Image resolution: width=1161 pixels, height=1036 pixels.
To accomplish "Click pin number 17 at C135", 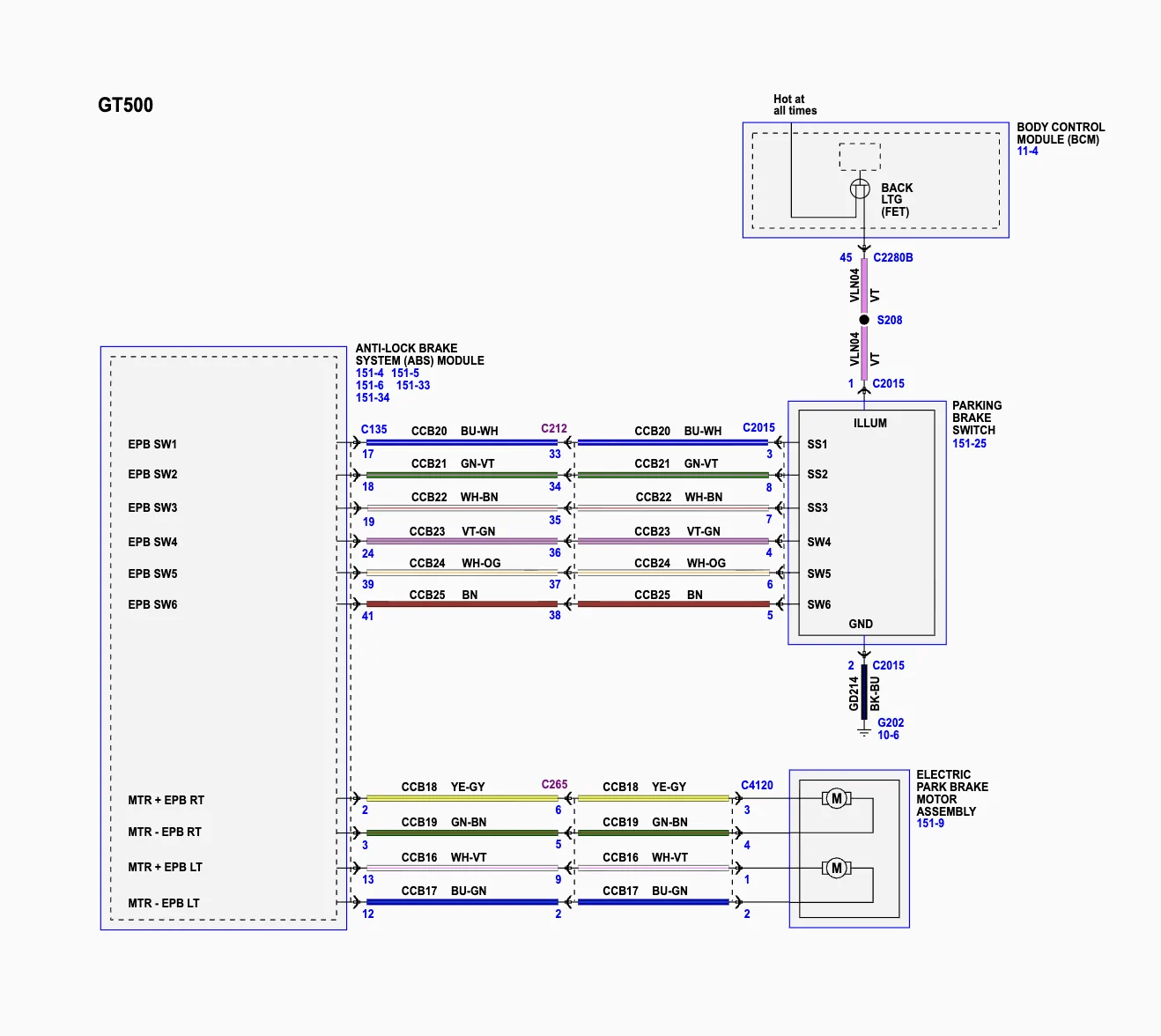I will click(x=368, y=455).
